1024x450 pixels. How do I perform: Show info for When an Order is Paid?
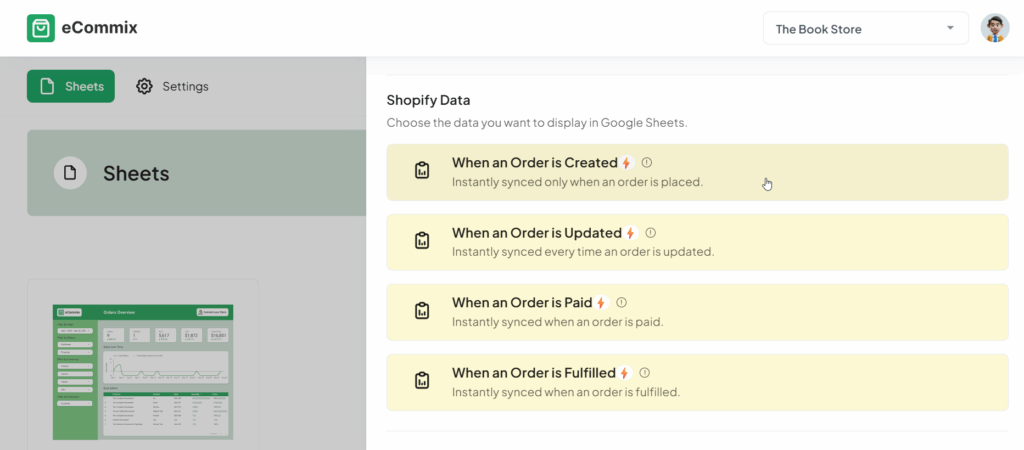coord(622,302)
